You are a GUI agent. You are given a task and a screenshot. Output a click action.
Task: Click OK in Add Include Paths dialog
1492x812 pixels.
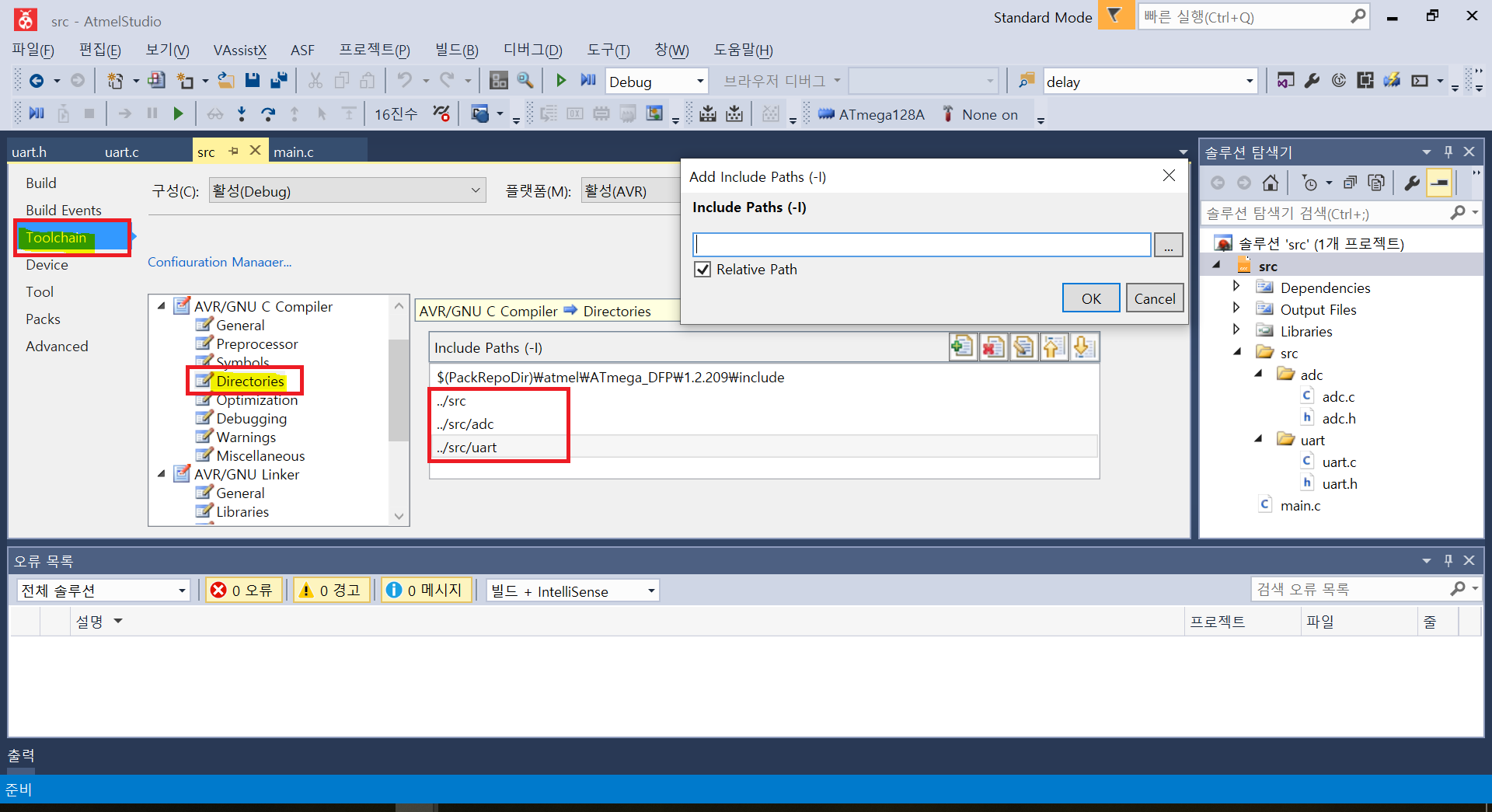1091,298
